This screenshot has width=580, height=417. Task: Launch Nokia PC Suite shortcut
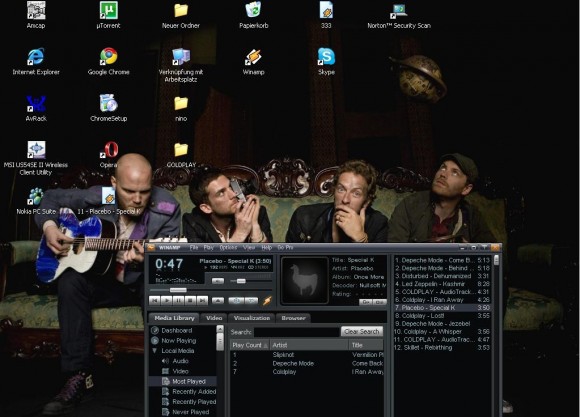(36, 201)
